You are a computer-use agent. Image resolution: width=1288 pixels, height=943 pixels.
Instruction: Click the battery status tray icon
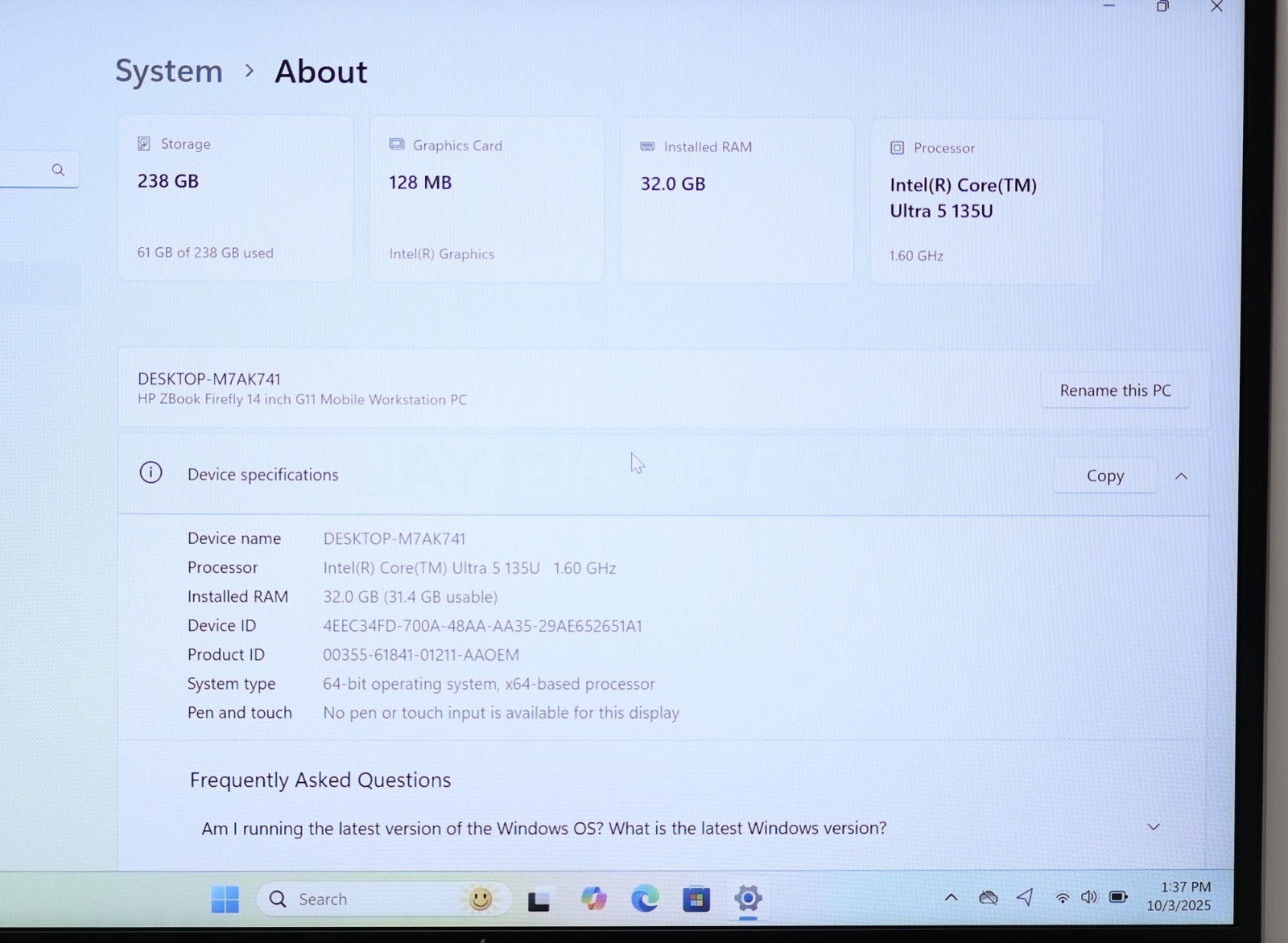[x=1118, y=897]
